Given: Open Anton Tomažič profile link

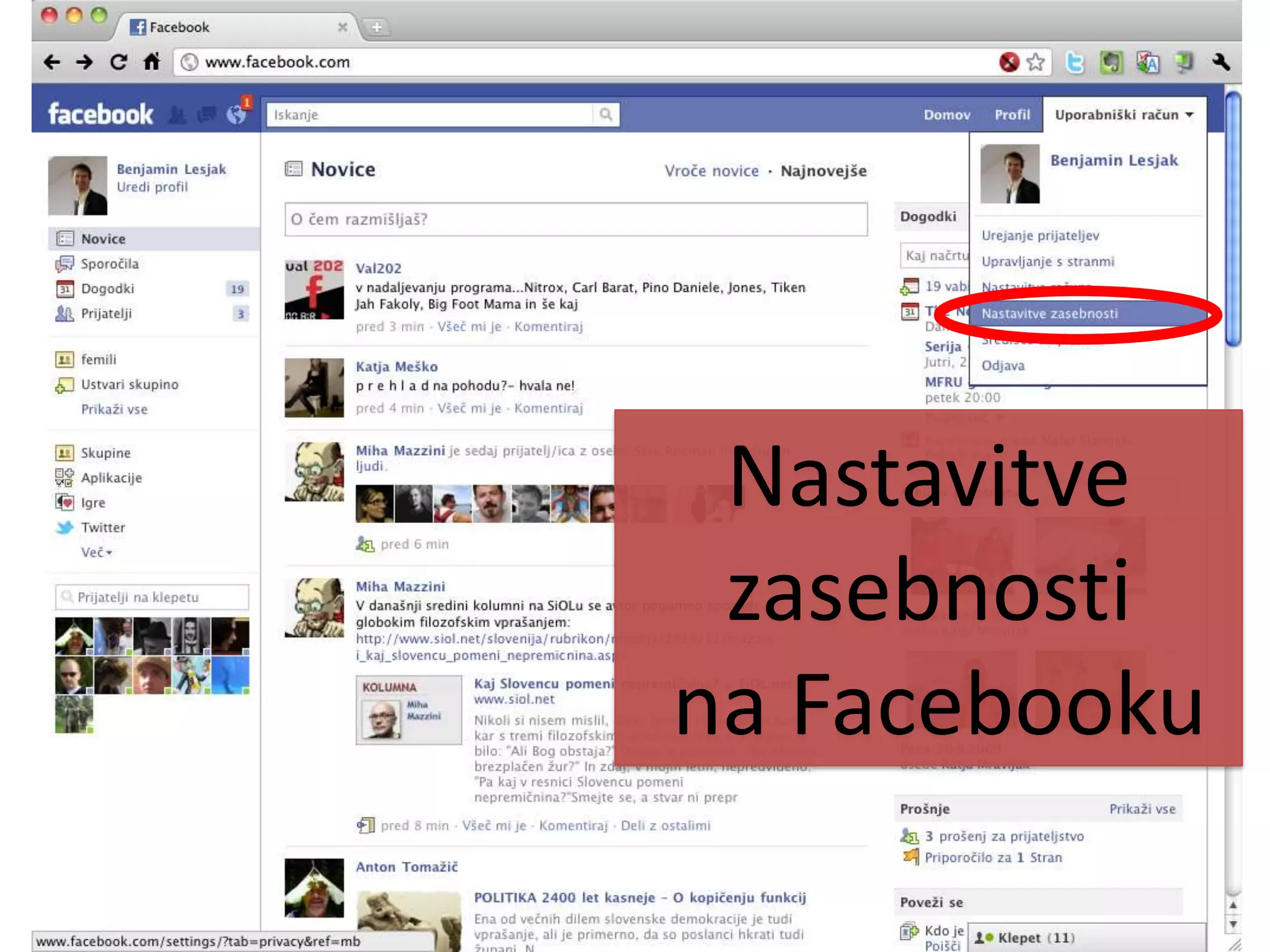Looking at the screenshot, I should pyautogui.click(x=406, y=867).
